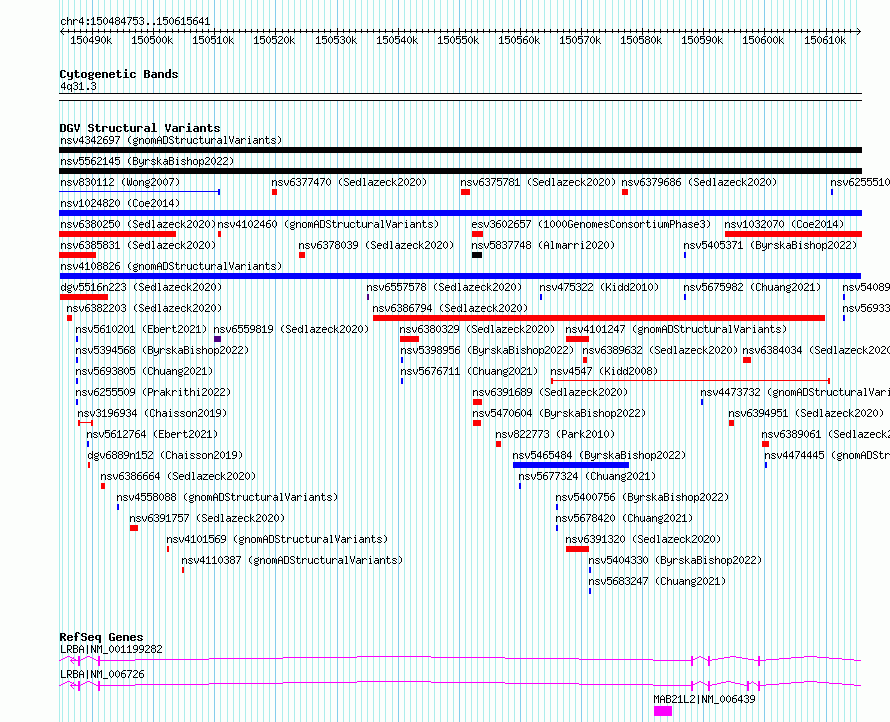Image resolution: width=890 pixels, height=722 pixels.
Task: Open nsv4102460 gnomADStructuralVariants label
Action: pyautogui.click(x=329, y=224)
